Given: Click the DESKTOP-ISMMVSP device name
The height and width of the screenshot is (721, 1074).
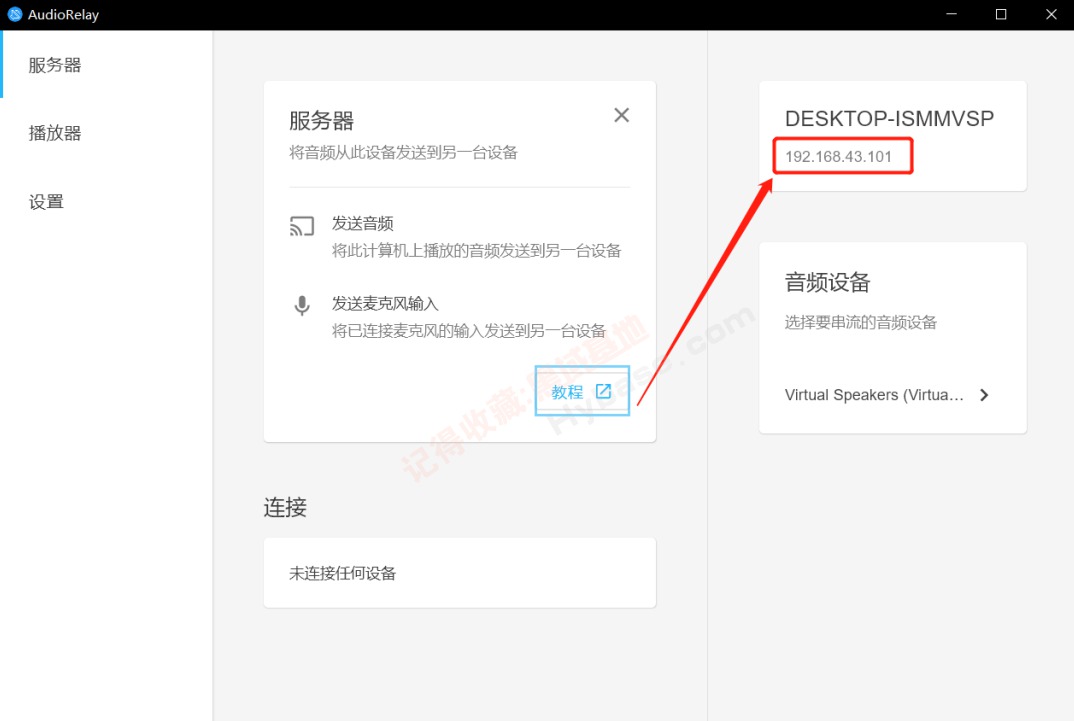Looking at the screenshot, I should pyautogui.click(x=889, y=118).
